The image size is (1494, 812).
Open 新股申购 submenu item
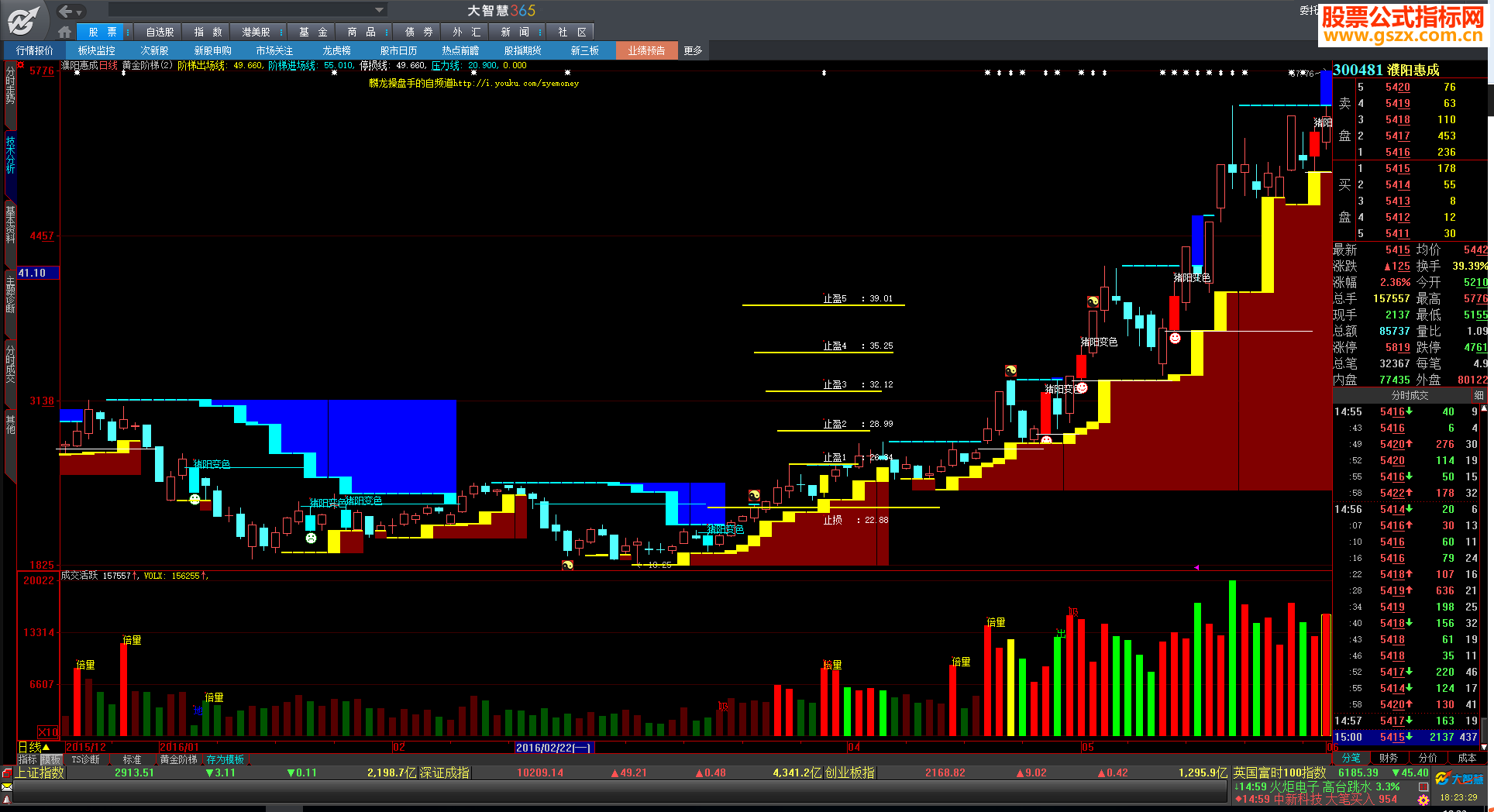coord(213,50)
